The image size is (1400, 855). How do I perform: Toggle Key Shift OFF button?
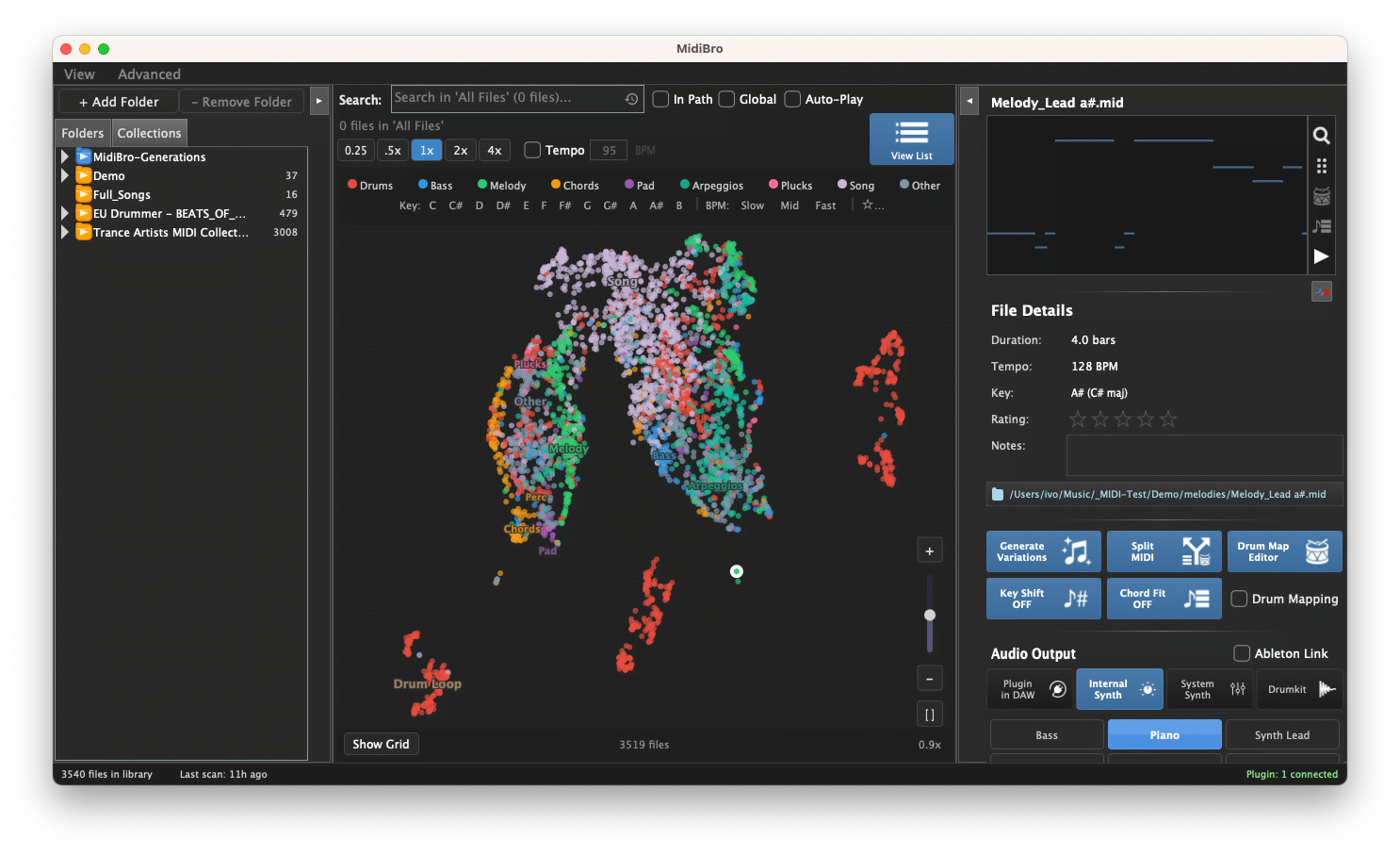click(1044, 599)
